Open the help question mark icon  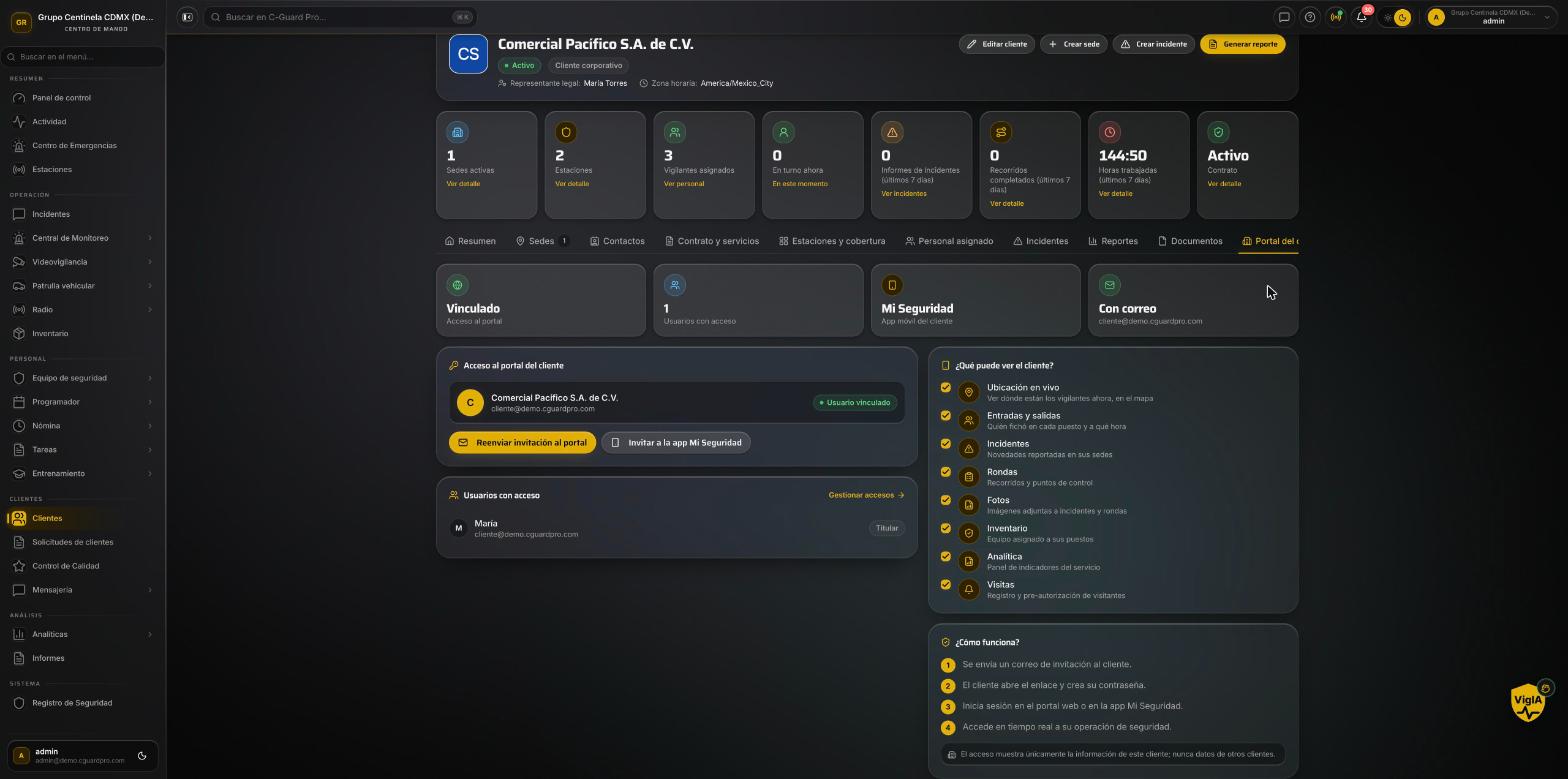[x=1310, y=17]
